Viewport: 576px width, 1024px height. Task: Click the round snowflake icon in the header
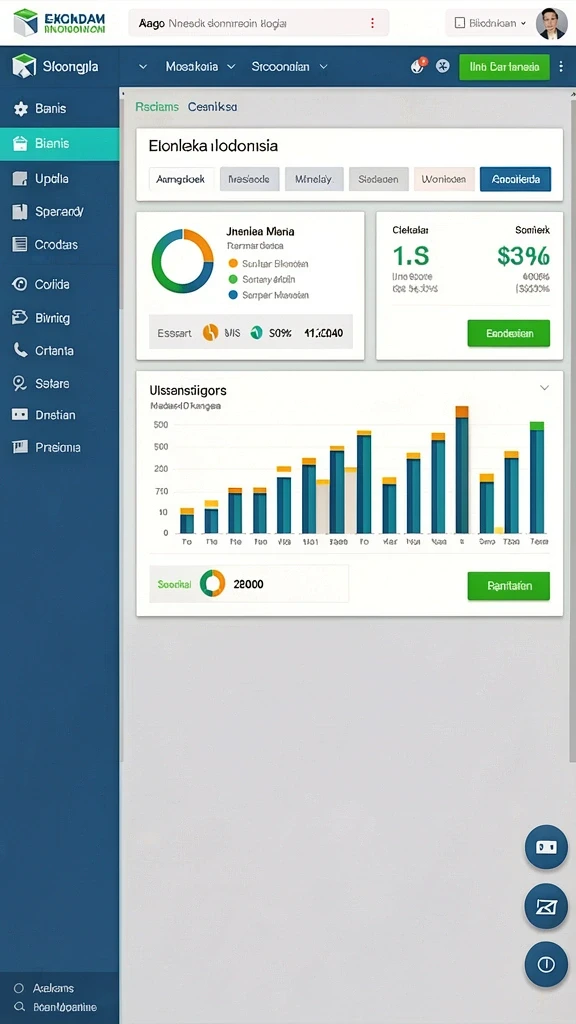click(443, 66)
